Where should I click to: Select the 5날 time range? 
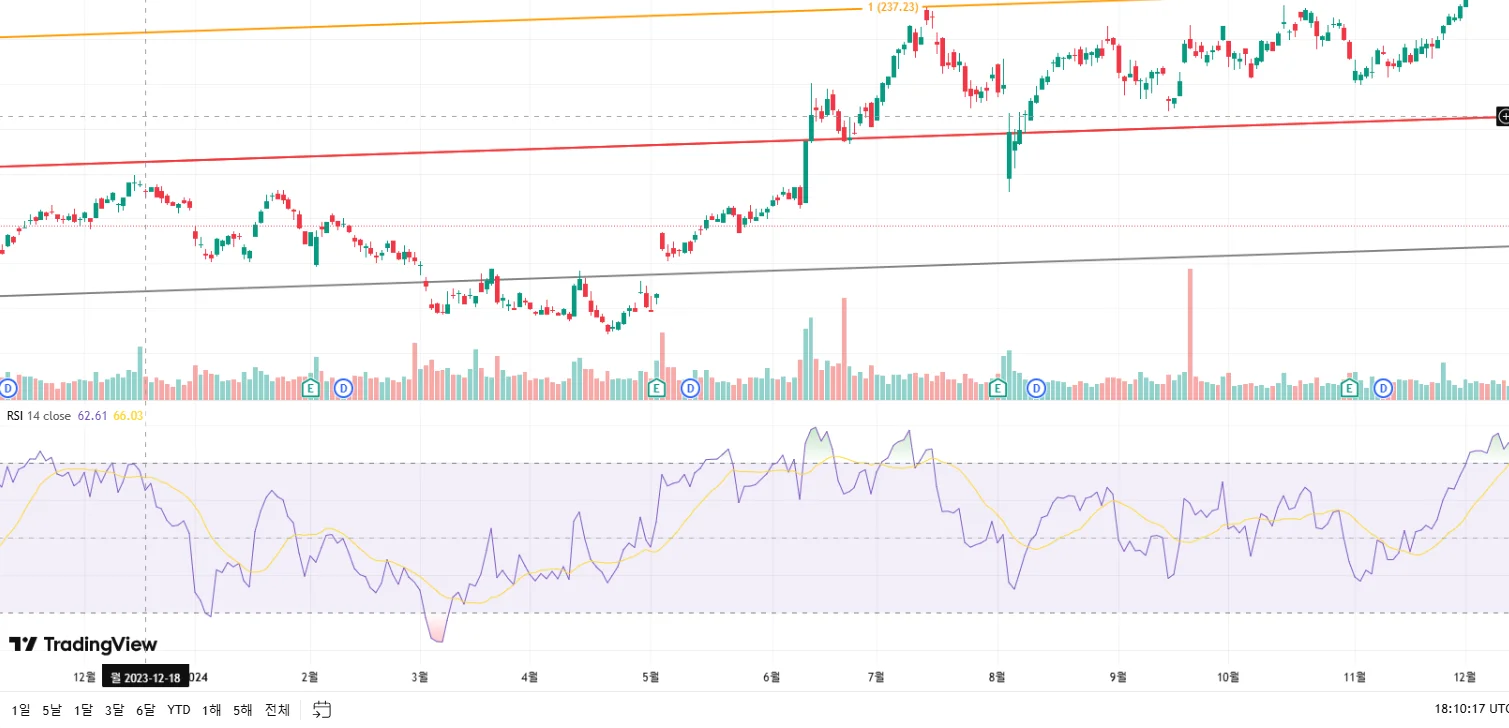(x=52, y=710)
